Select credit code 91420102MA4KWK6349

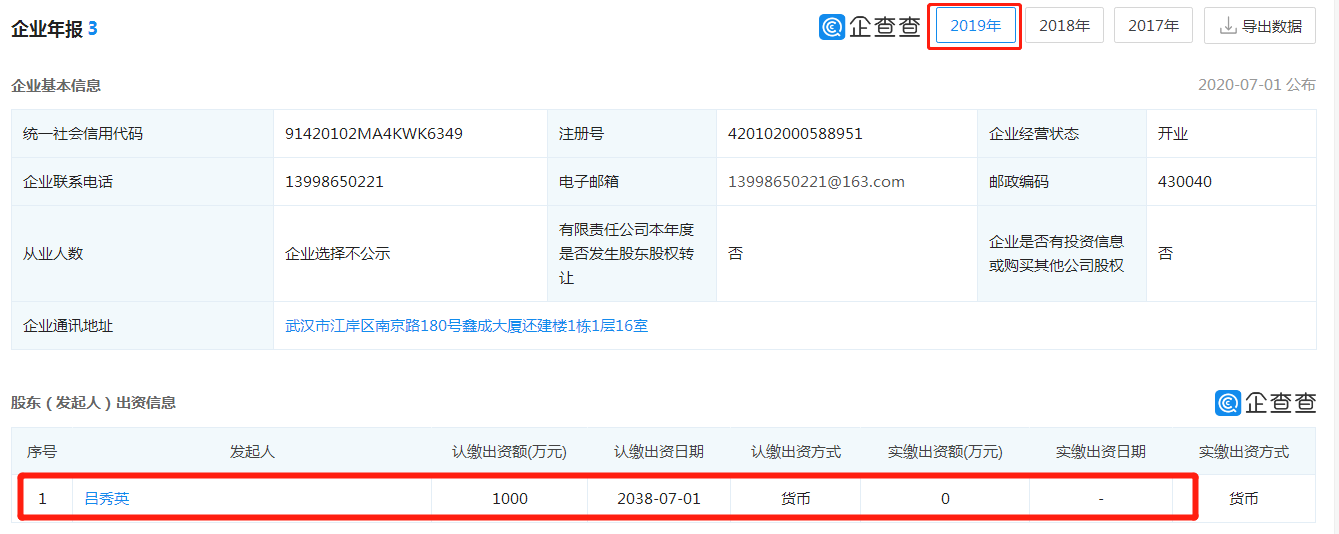click(374, 133)
